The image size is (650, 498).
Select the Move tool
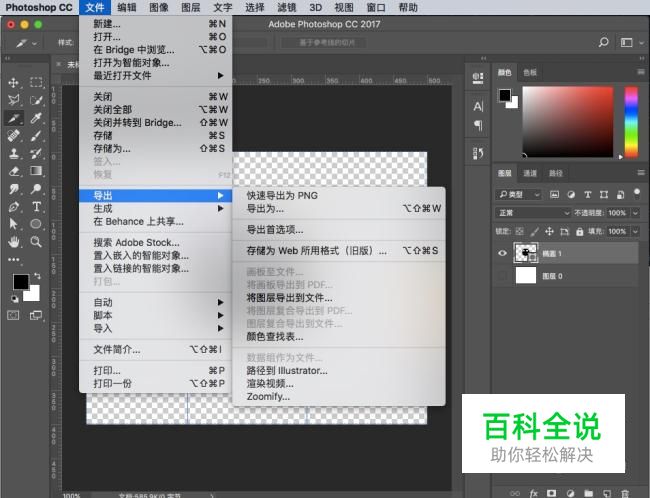coord(13,82)
